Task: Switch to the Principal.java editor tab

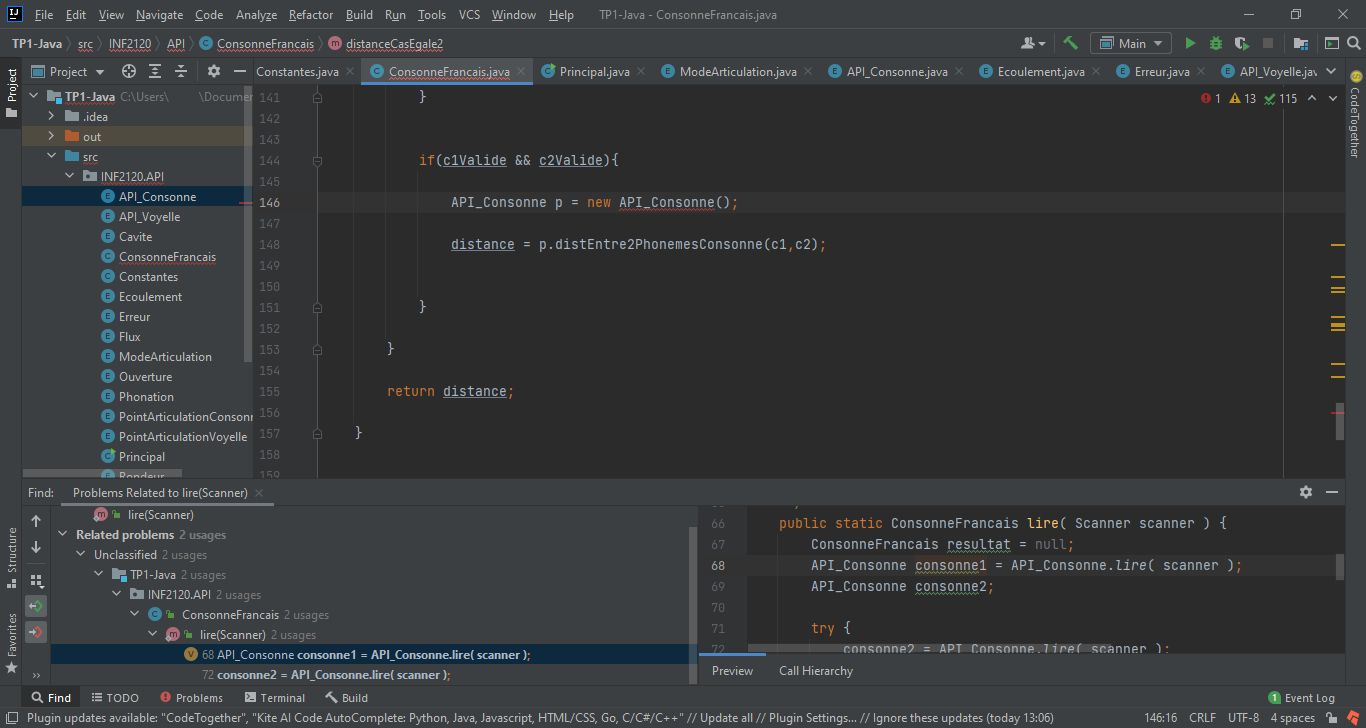Action: pos(593,72)
